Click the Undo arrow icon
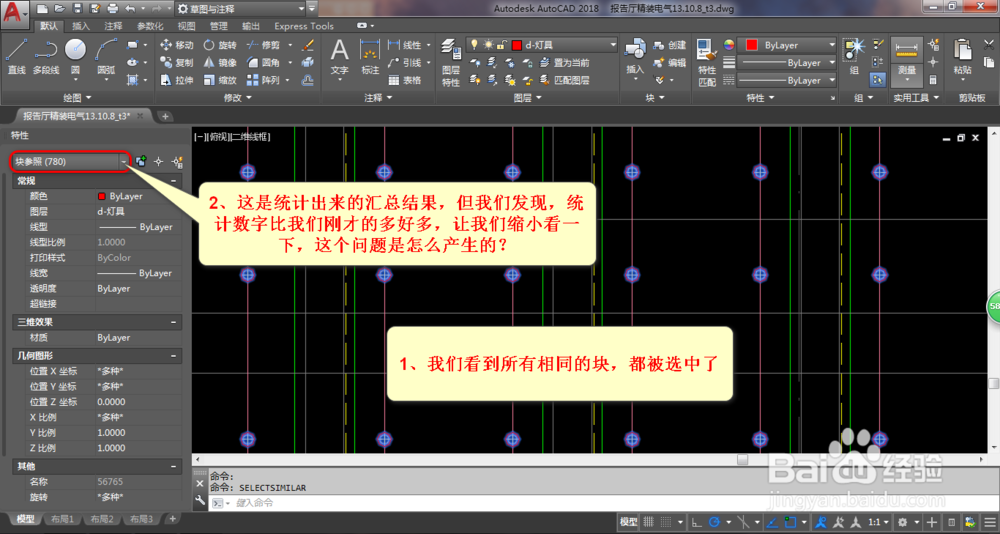 (x=130, y=9)
